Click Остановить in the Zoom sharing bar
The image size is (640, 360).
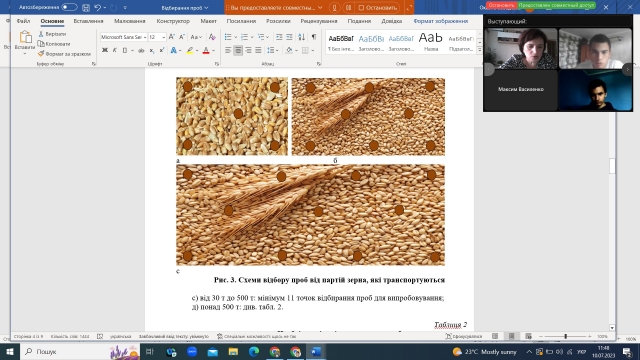coord(377,7)
